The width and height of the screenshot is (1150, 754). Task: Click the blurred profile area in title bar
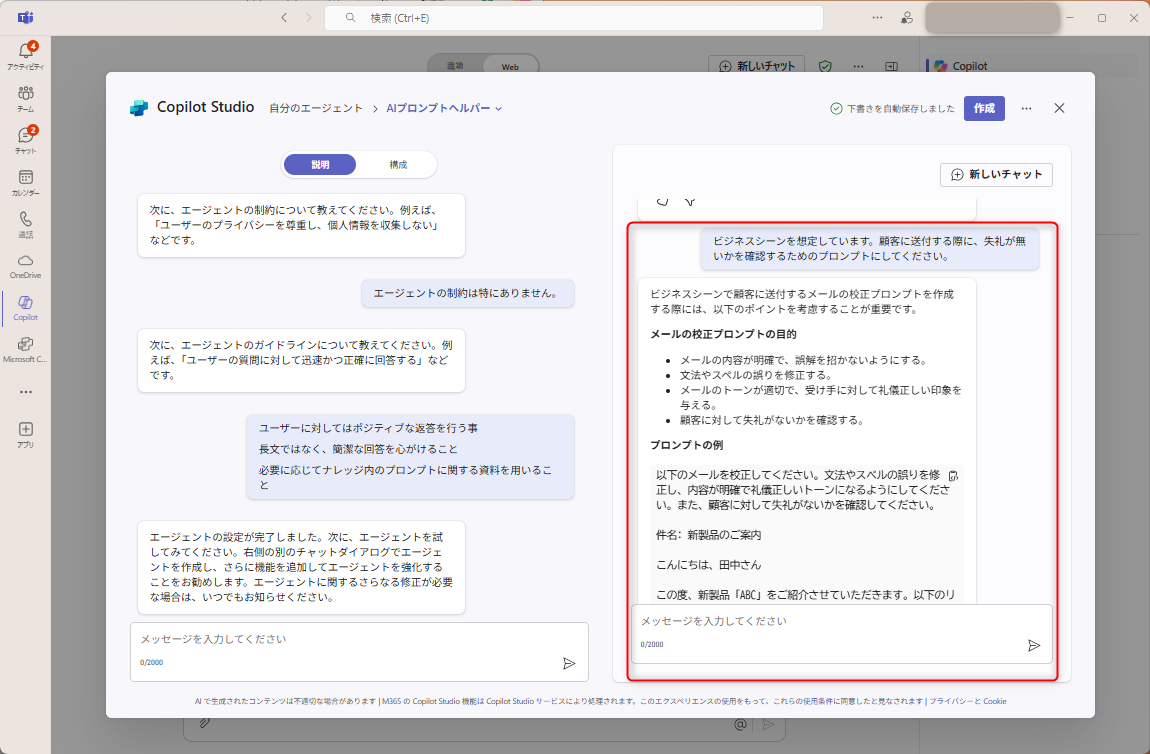pos(992,18)
